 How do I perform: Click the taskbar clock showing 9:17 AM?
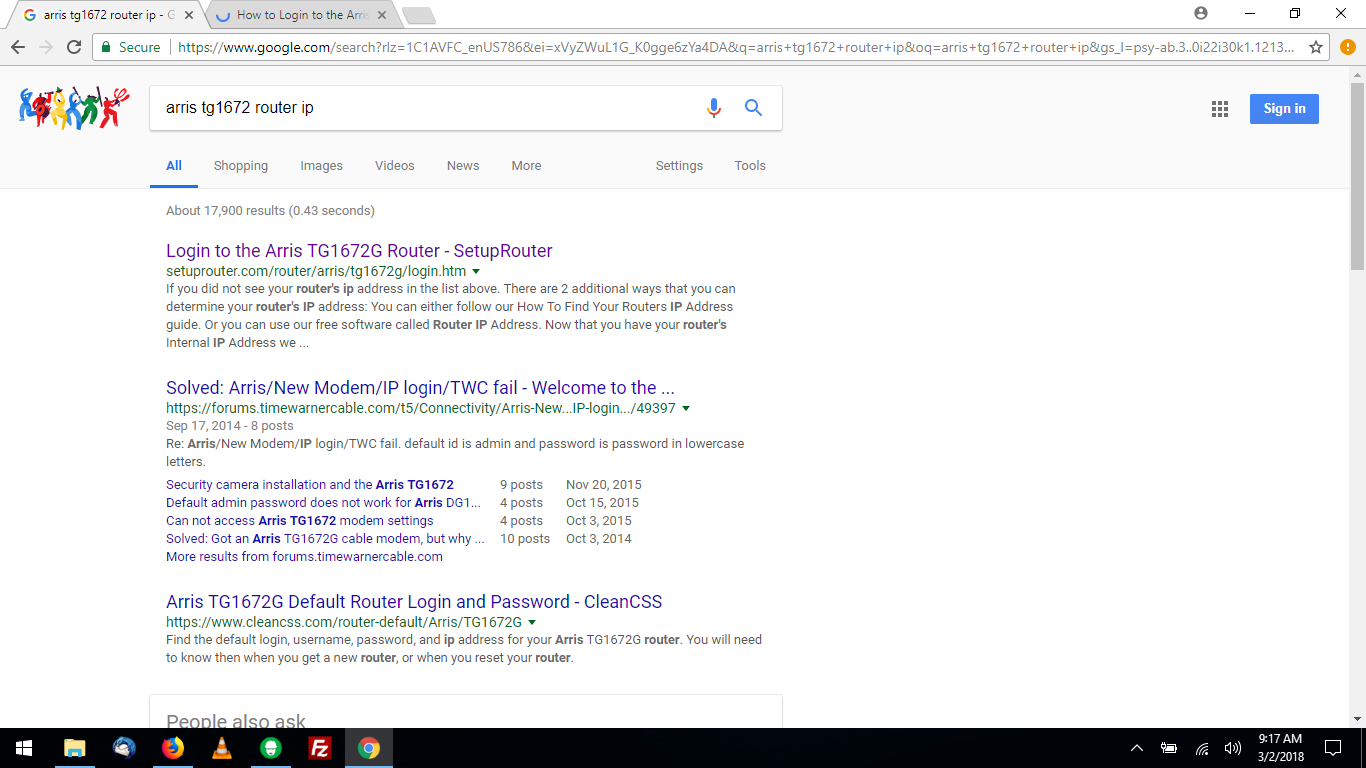pos(1280,748)
